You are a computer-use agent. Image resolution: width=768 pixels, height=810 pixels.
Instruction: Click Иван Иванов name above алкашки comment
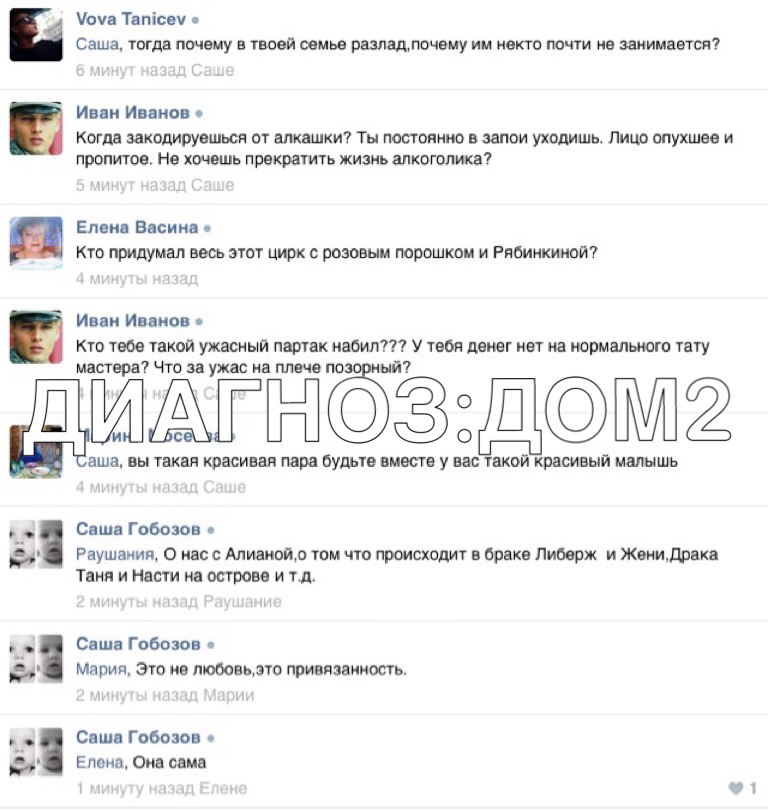coord(133,113)
